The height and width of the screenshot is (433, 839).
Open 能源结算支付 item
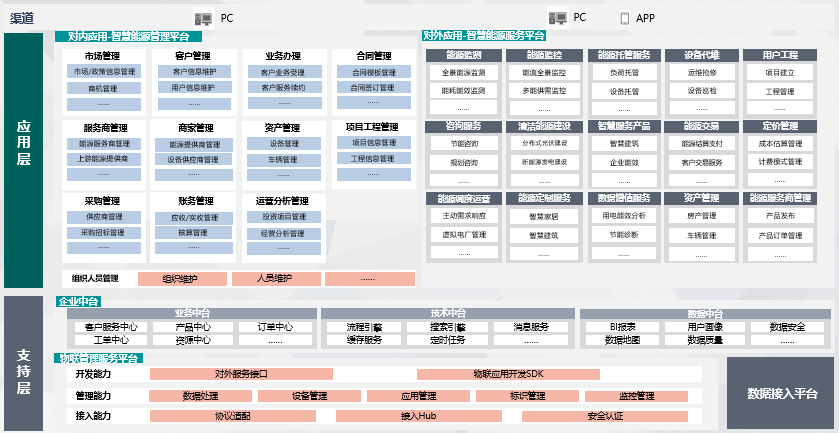(701, 143)
